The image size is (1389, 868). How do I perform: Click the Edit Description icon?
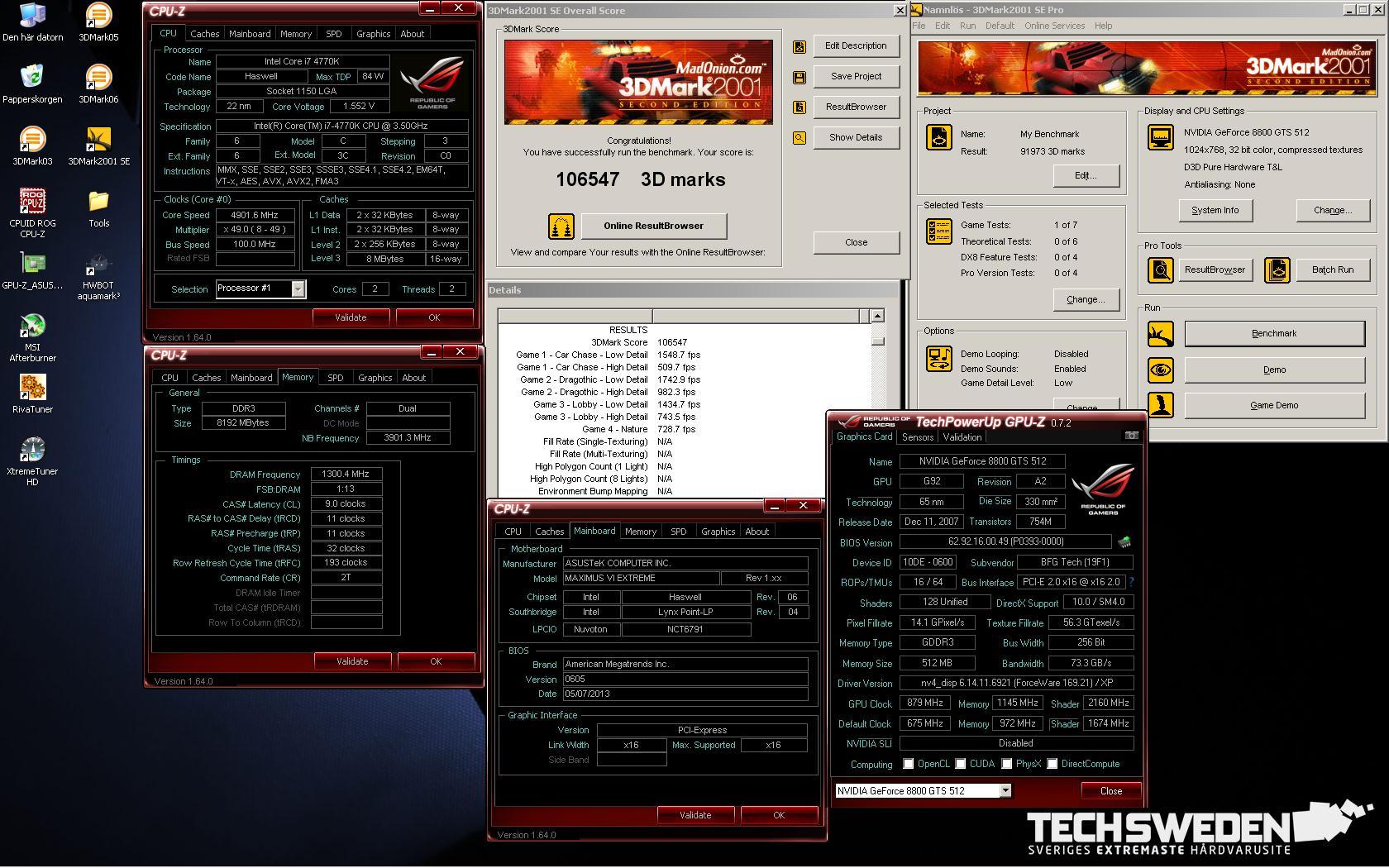[800, 47]
